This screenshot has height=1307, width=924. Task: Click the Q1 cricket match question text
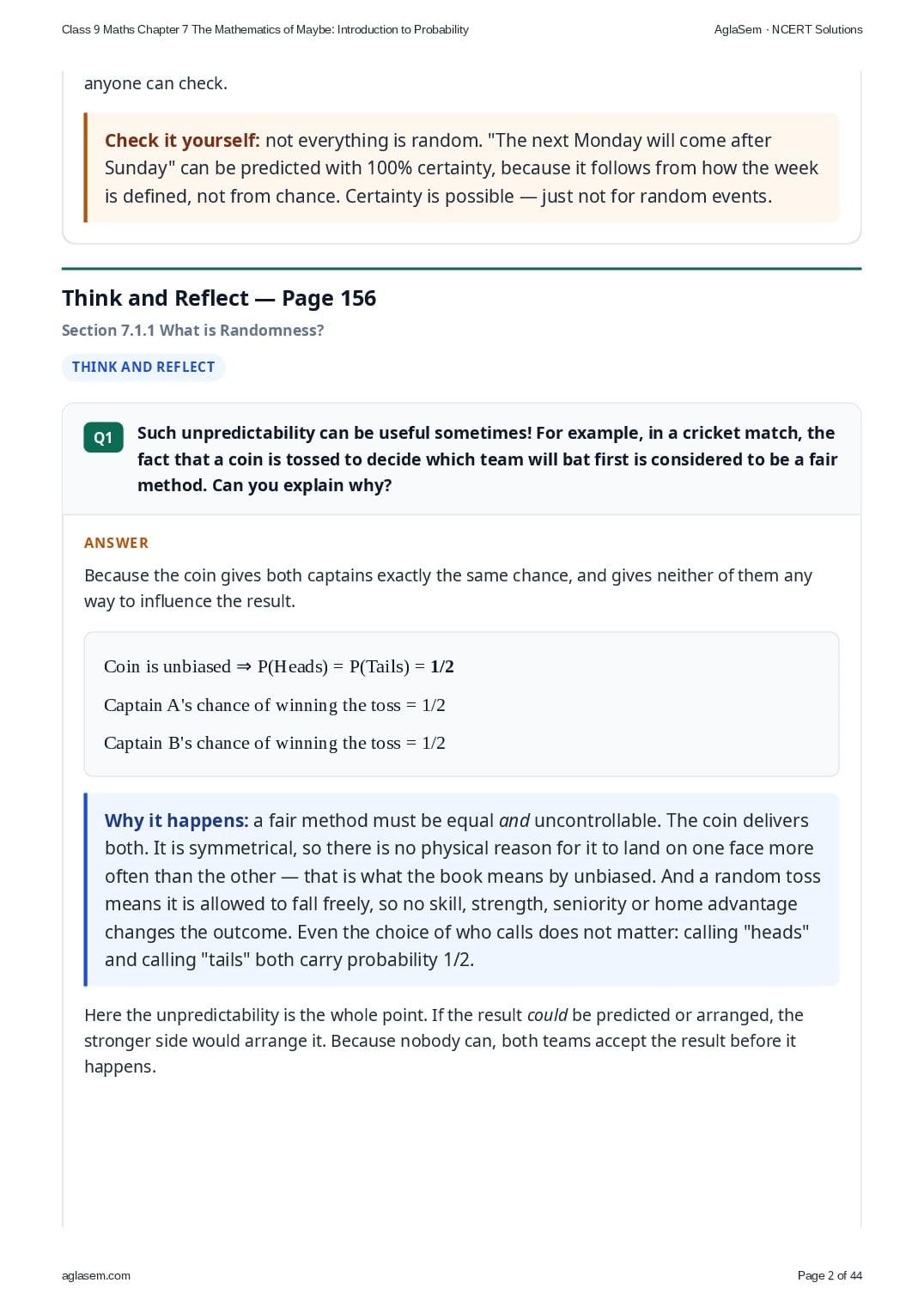[487, 459]
